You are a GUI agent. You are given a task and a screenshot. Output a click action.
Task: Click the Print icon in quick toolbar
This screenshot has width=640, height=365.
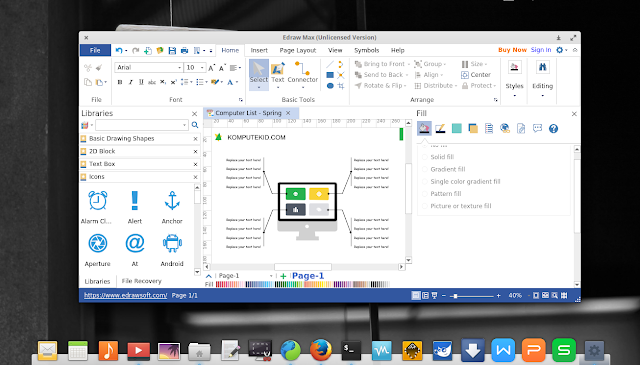coord(184,50)
